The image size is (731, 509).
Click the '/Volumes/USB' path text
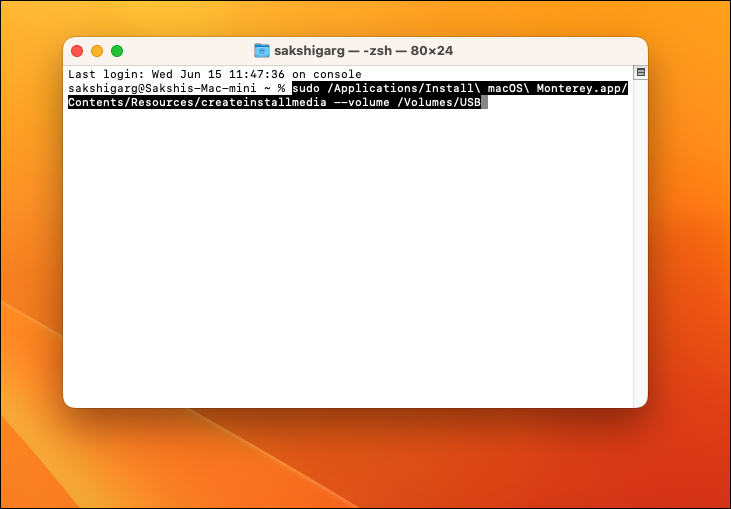click(x=439, y=102)
